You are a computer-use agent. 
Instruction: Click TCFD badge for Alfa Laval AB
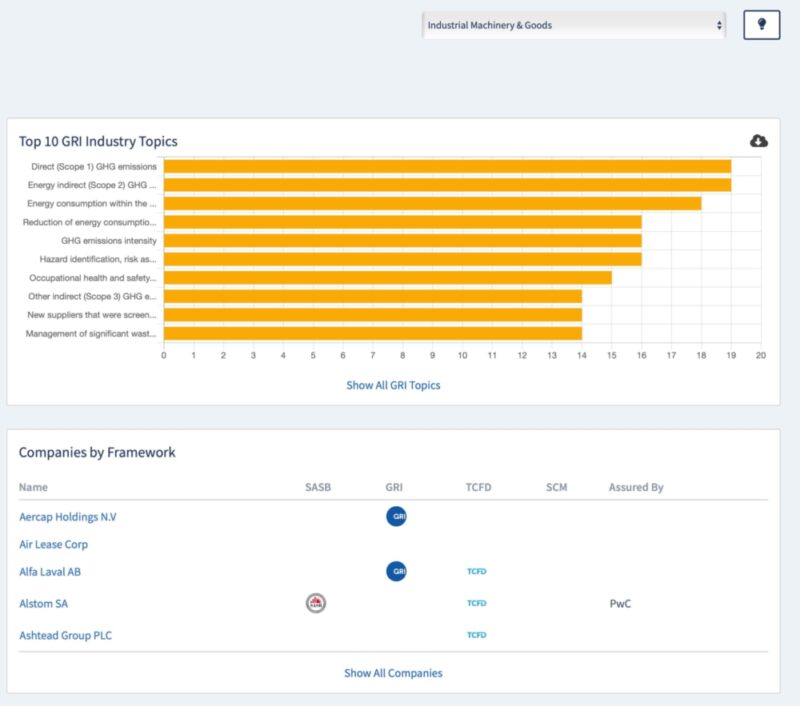click(x=476, y=572)
